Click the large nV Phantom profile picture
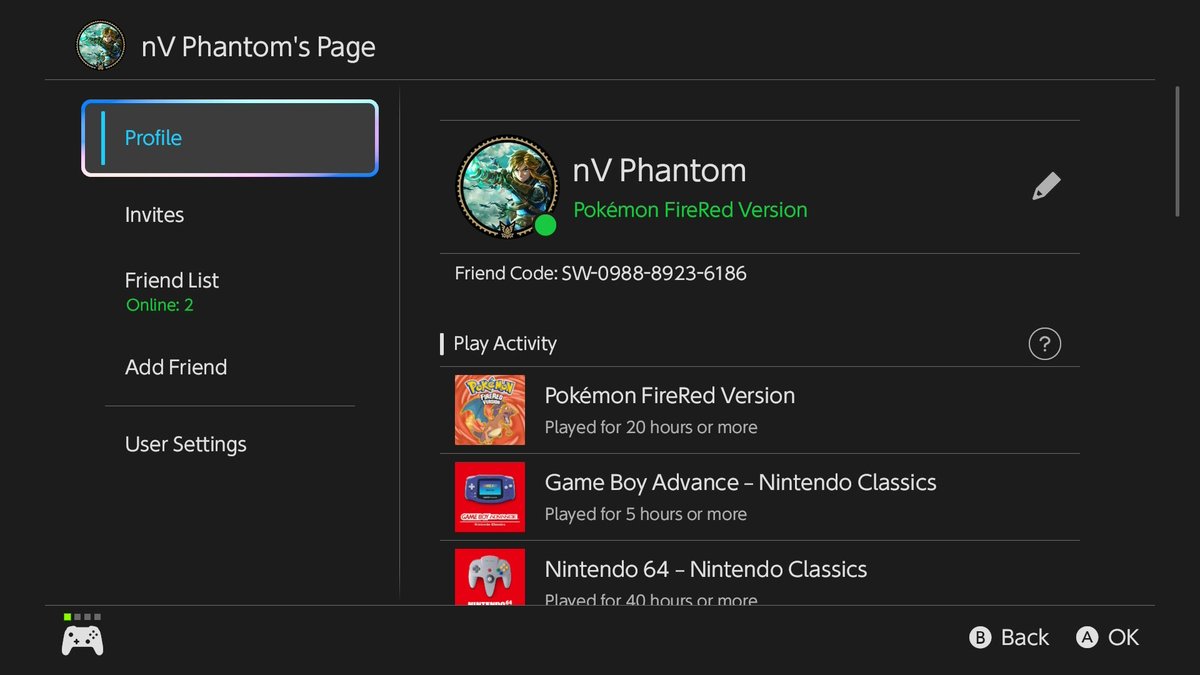 point(507,187)
